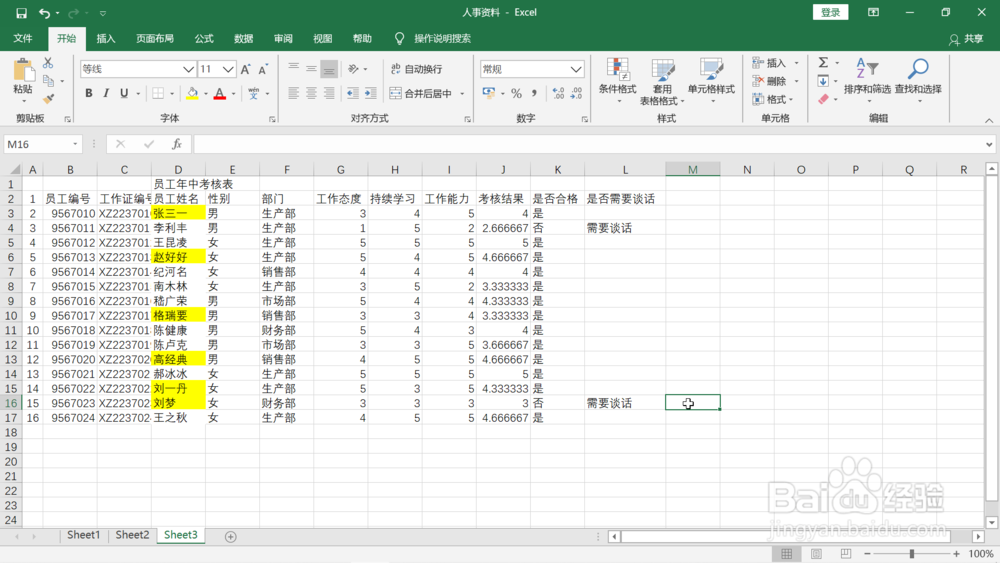Click the Clear eraser icon

[x=823, y=99]
